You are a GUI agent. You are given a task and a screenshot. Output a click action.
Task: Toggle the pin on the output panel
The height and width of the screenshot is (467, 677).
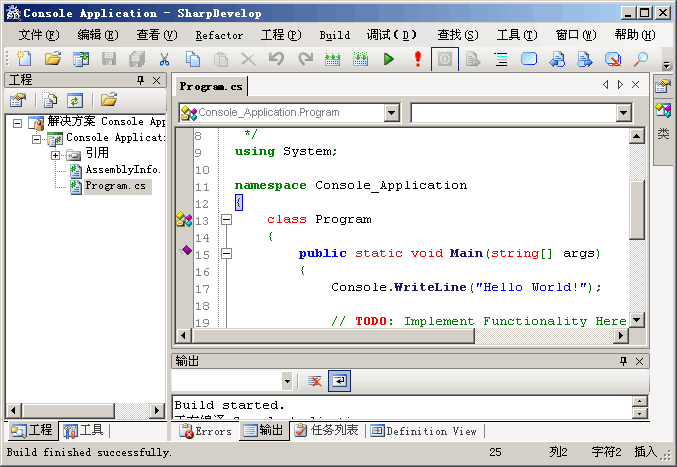click(623, 361)
